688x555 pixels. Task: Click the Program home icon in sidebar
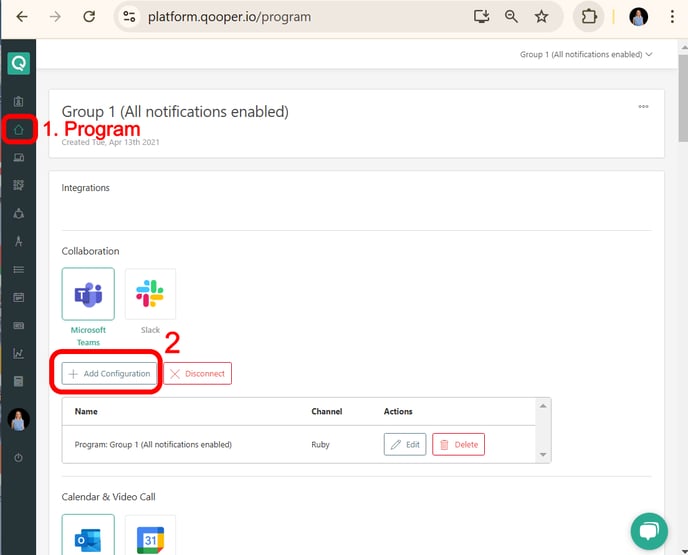point(18,129)
